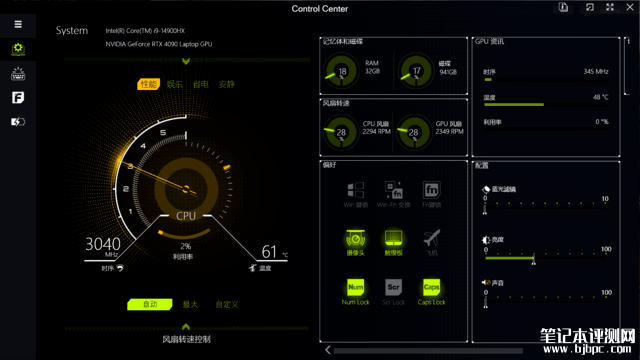Toggle the Fn lock icon
640x360 pixels.
pyautogui.click(x=431, y=190)
